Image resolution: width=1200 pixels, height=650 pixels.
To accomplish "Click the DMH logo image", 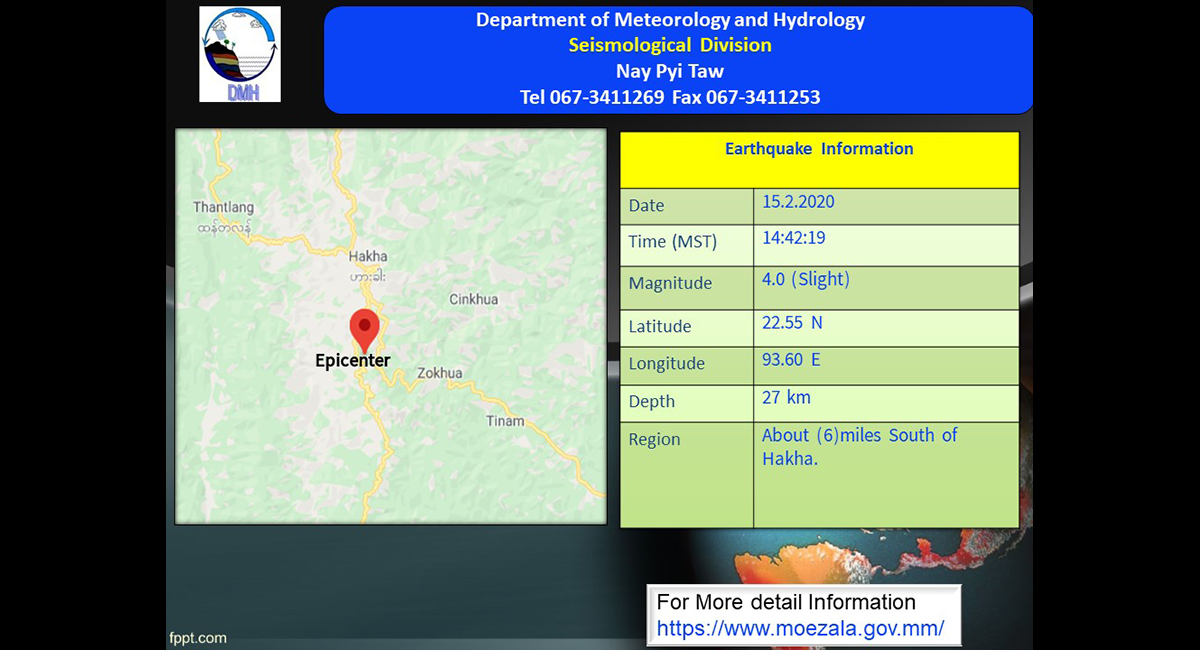I will click(x=240, y=54).
